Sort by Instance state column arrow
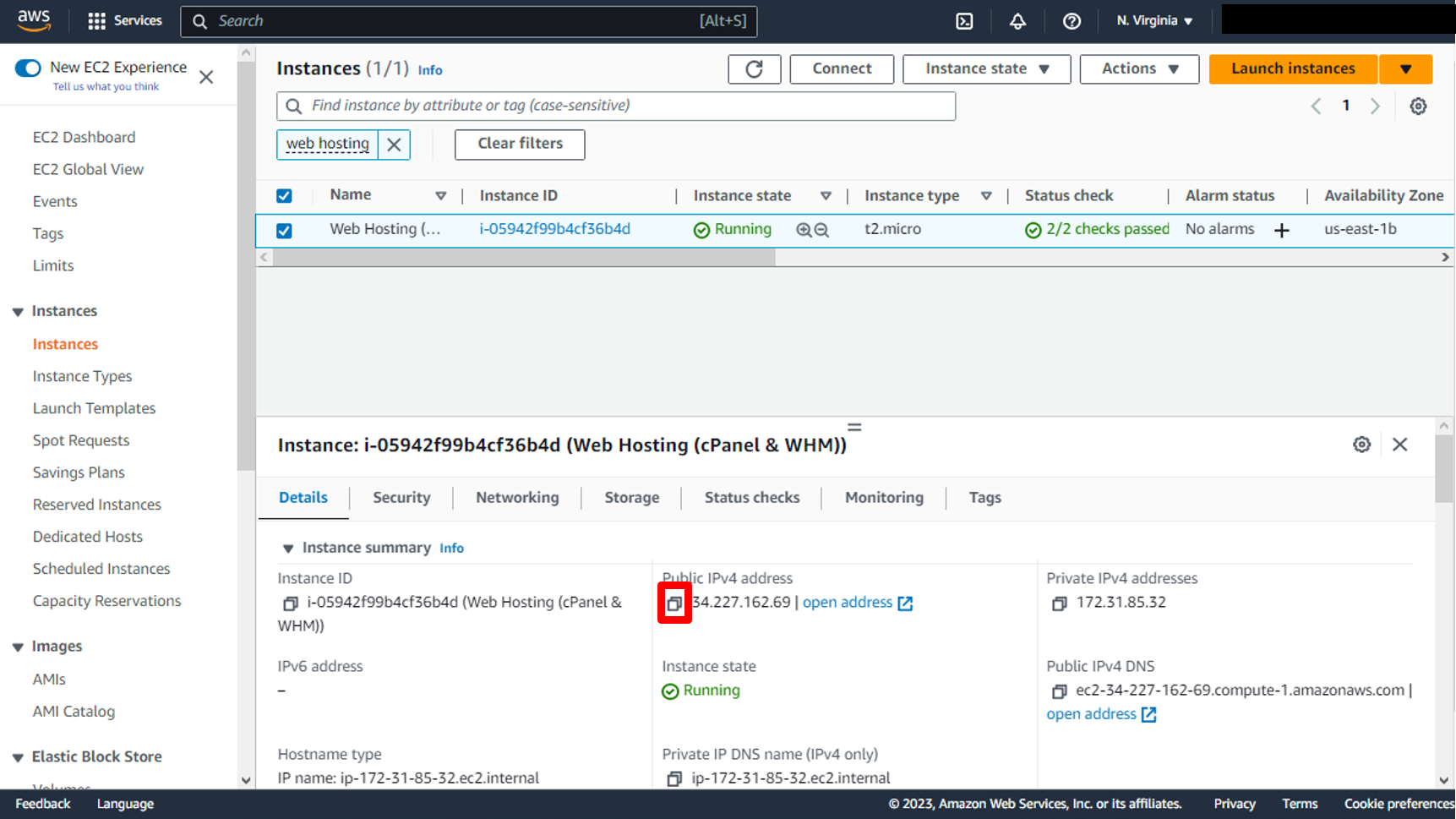The height and width of the screenshot is (819, 1456). tap(826, 196)
